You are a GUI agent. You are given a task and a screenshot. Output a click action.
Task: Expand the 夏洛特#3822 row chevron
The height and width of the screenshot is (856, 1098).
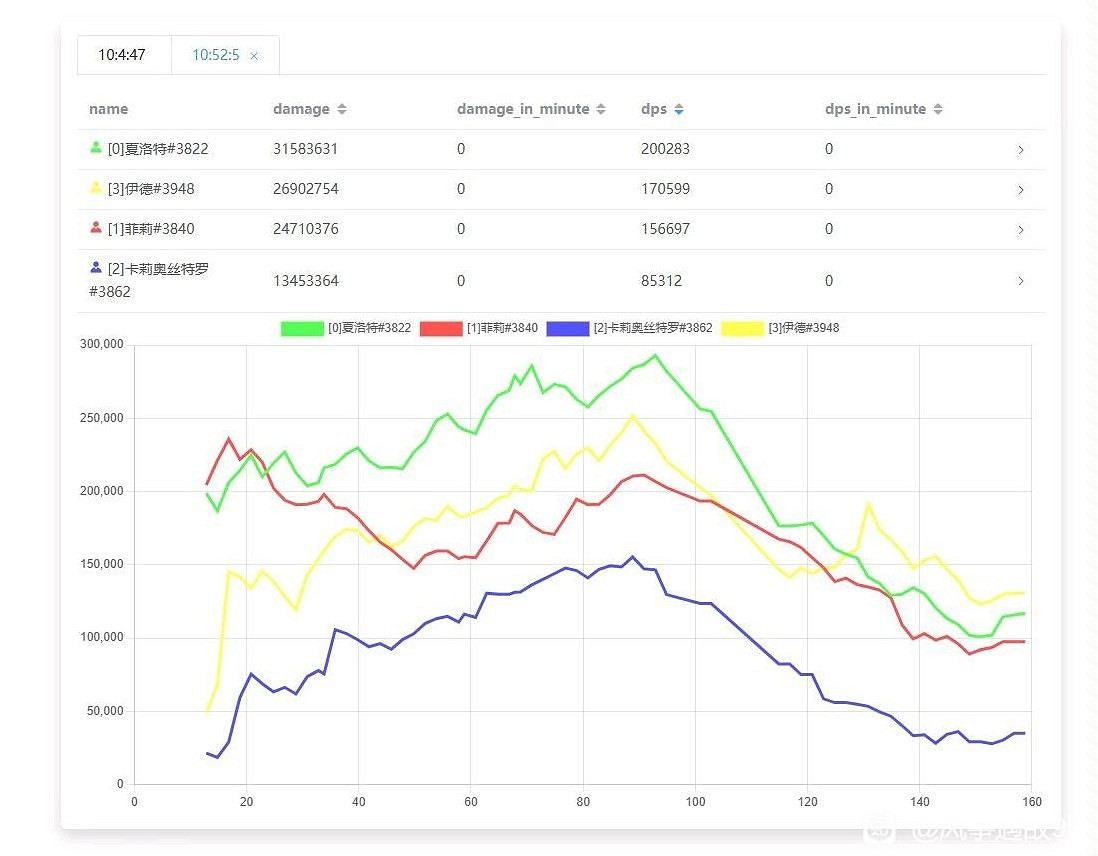(1020, 150)
